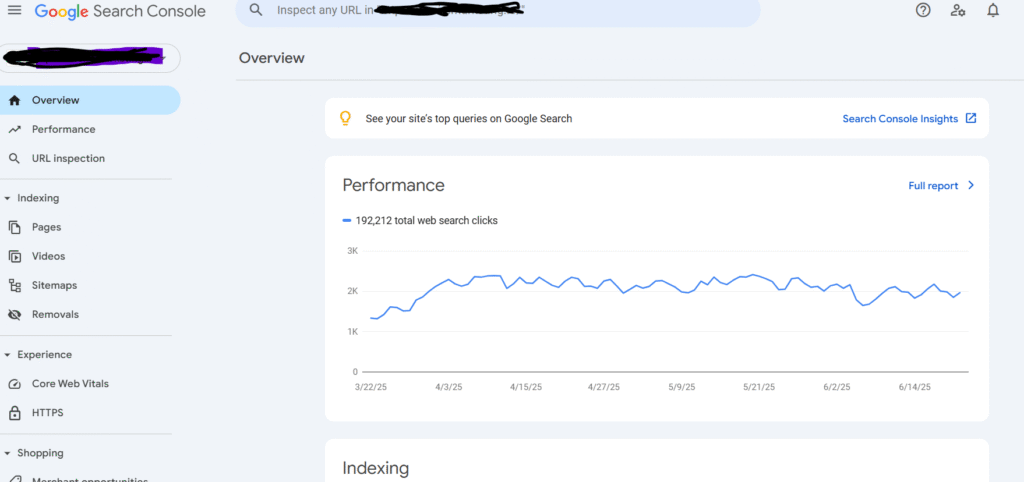Click the URL inspection magnifier icon
Image resolution: width=1024 pixels, height=482 pixels.
tap(15, 159)
